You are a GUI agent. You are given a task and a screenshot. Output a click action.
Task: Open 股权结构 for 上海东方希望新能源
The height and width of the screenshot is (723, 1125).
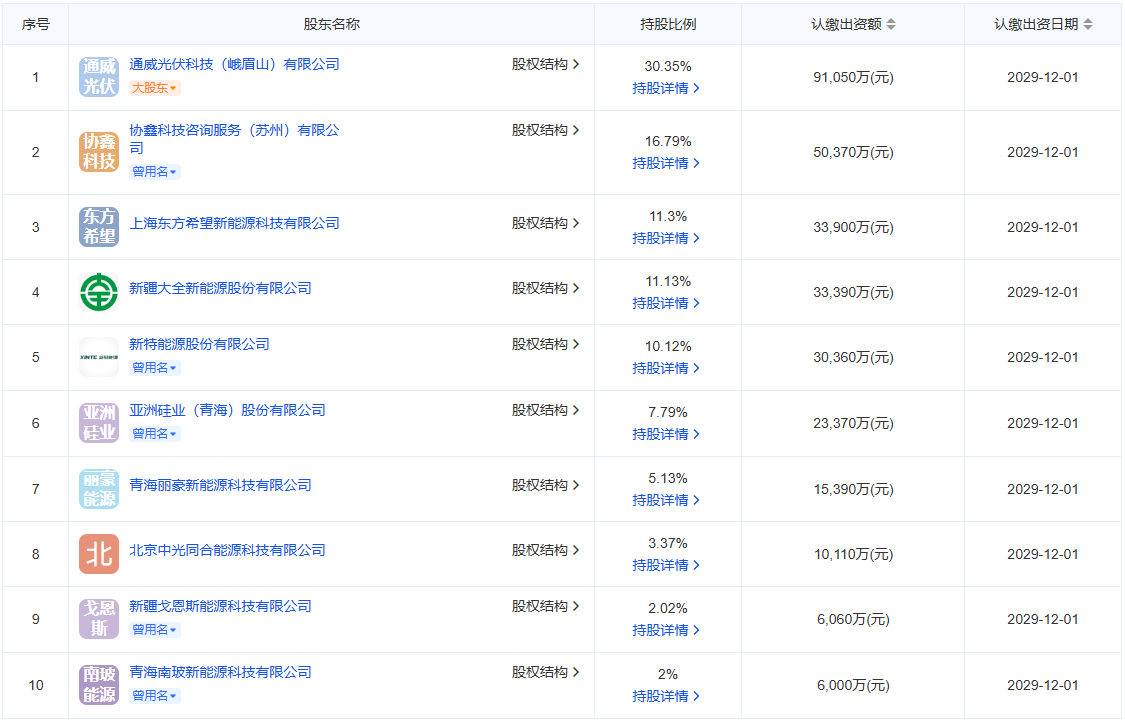[x=546, y=223]
